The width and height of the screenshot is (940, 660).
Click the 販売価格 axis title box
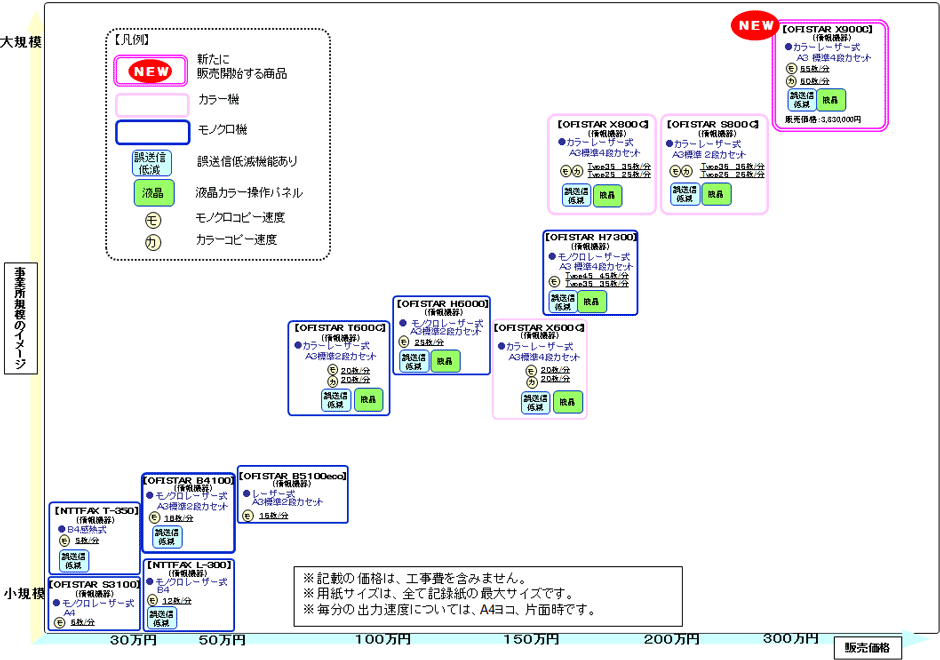tap(867, 647)
